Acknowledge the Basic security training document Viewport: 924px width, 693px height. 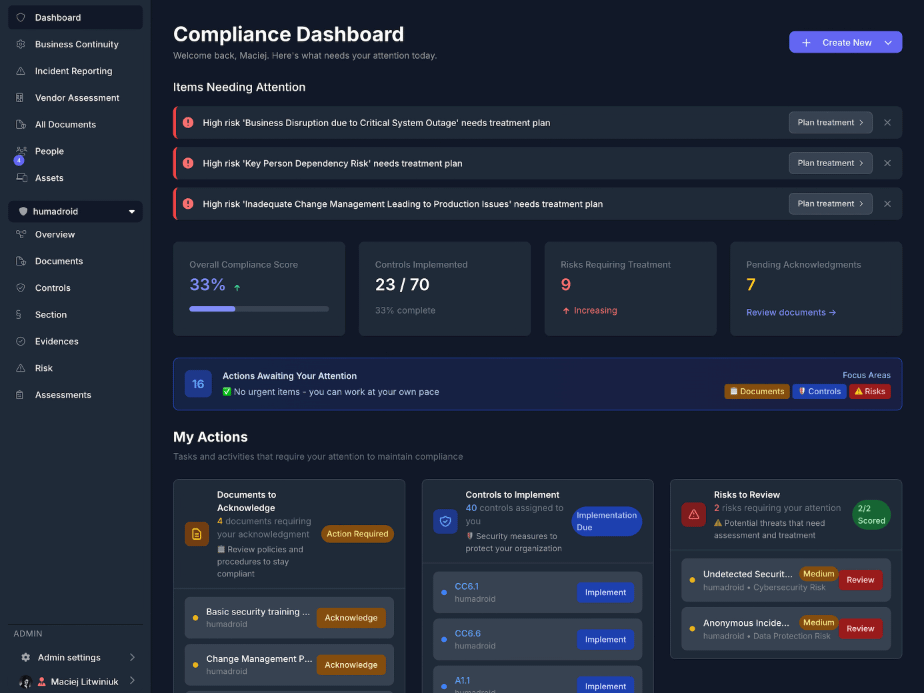tap(351, 618)
